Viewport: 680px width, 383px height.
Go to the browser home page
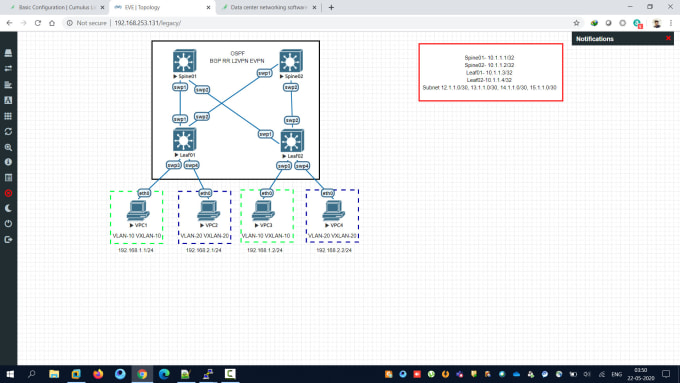52,23
